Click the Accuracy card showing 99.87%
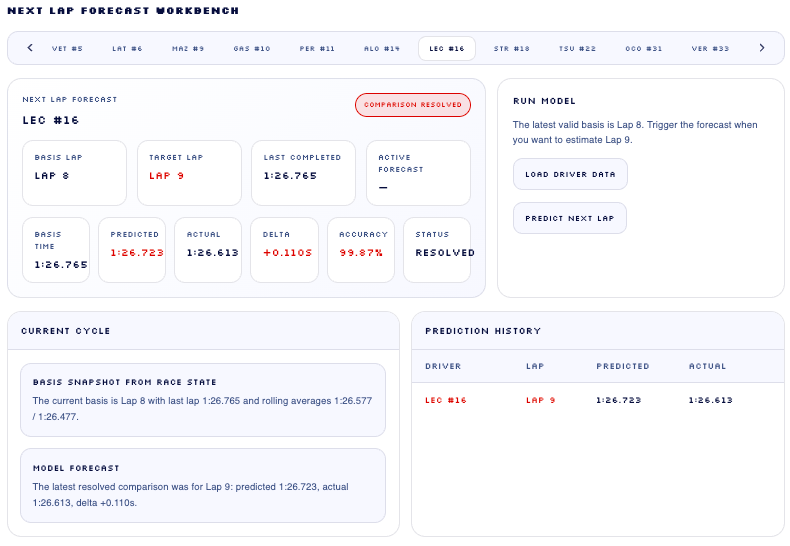The height and width of the screenshot is (546, 790). (361, 250)
